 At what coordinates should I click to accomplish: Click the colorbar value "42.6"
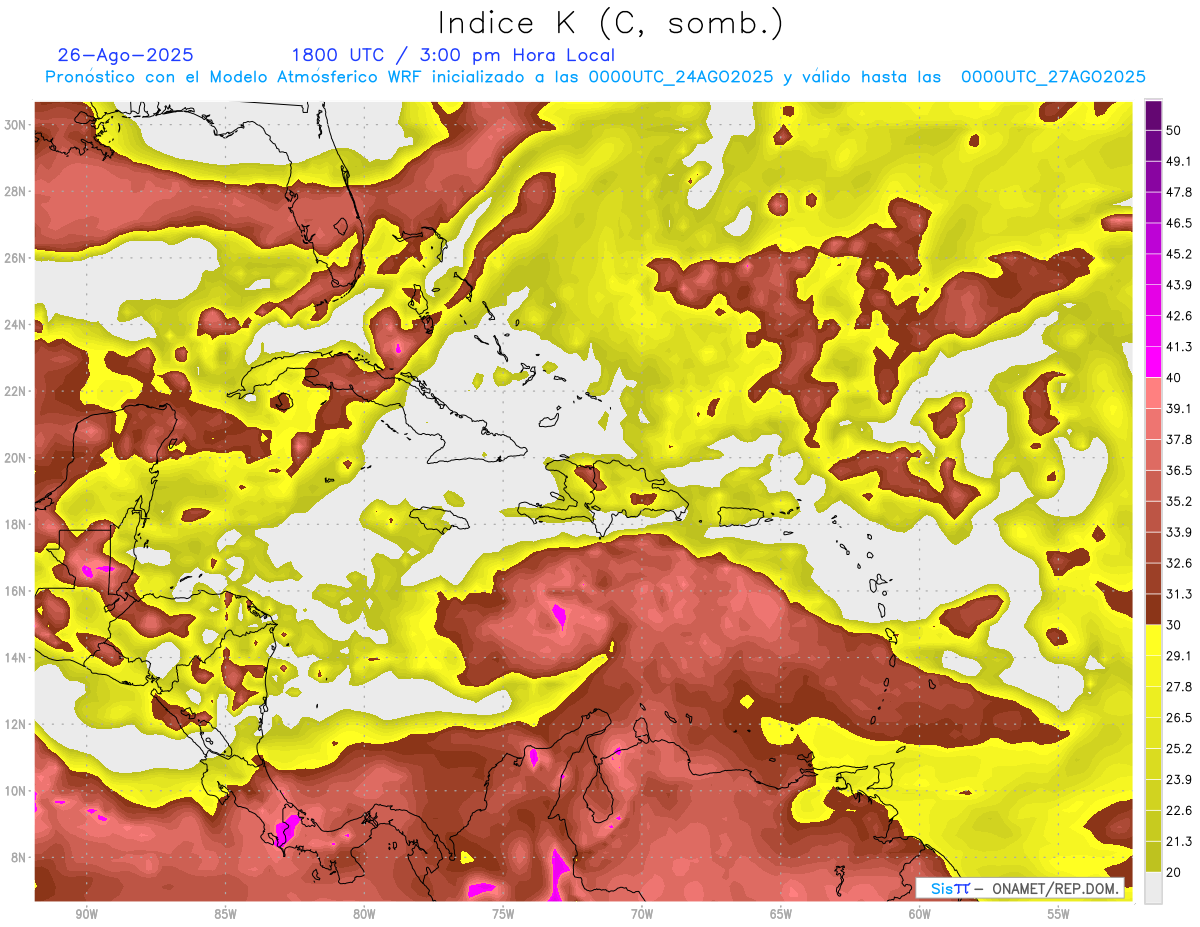coord(1179,316)
